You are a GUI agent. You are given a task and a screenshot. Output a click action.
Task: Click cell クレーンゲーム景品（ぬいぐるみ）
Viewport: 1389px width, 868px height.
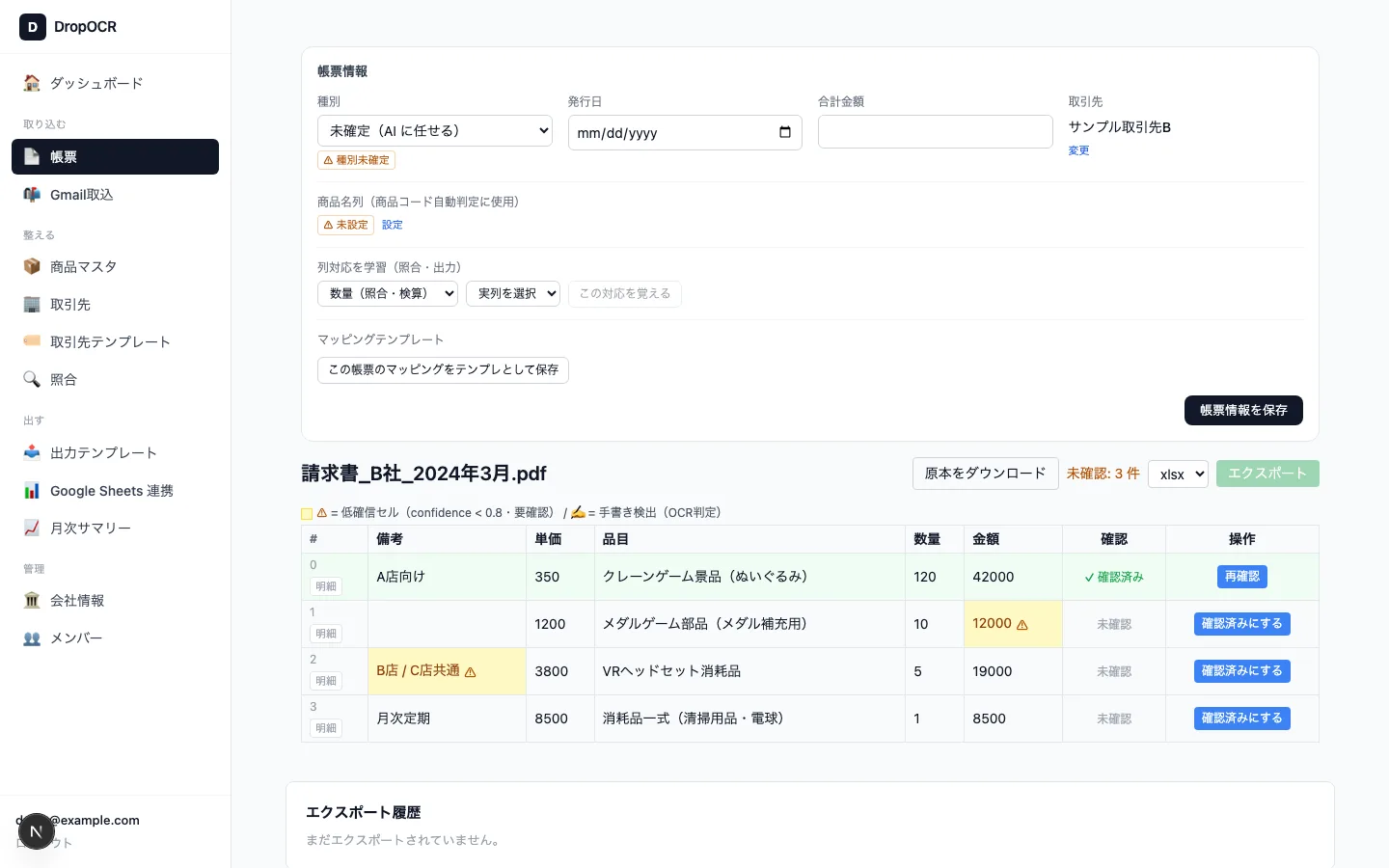[x=749, y=577]
